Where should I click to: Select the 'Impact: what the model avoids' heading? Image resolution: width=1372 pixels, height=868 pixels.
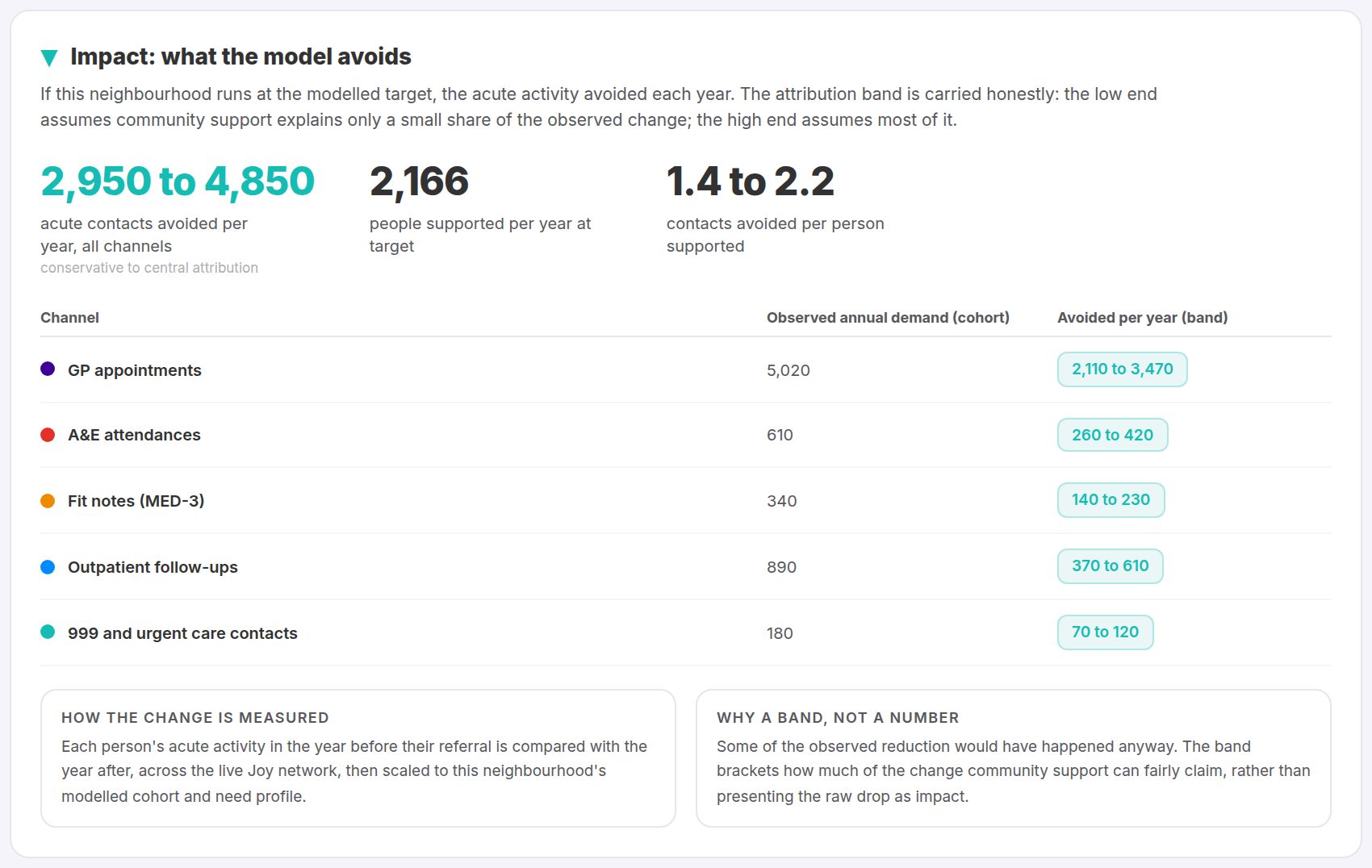241,56
